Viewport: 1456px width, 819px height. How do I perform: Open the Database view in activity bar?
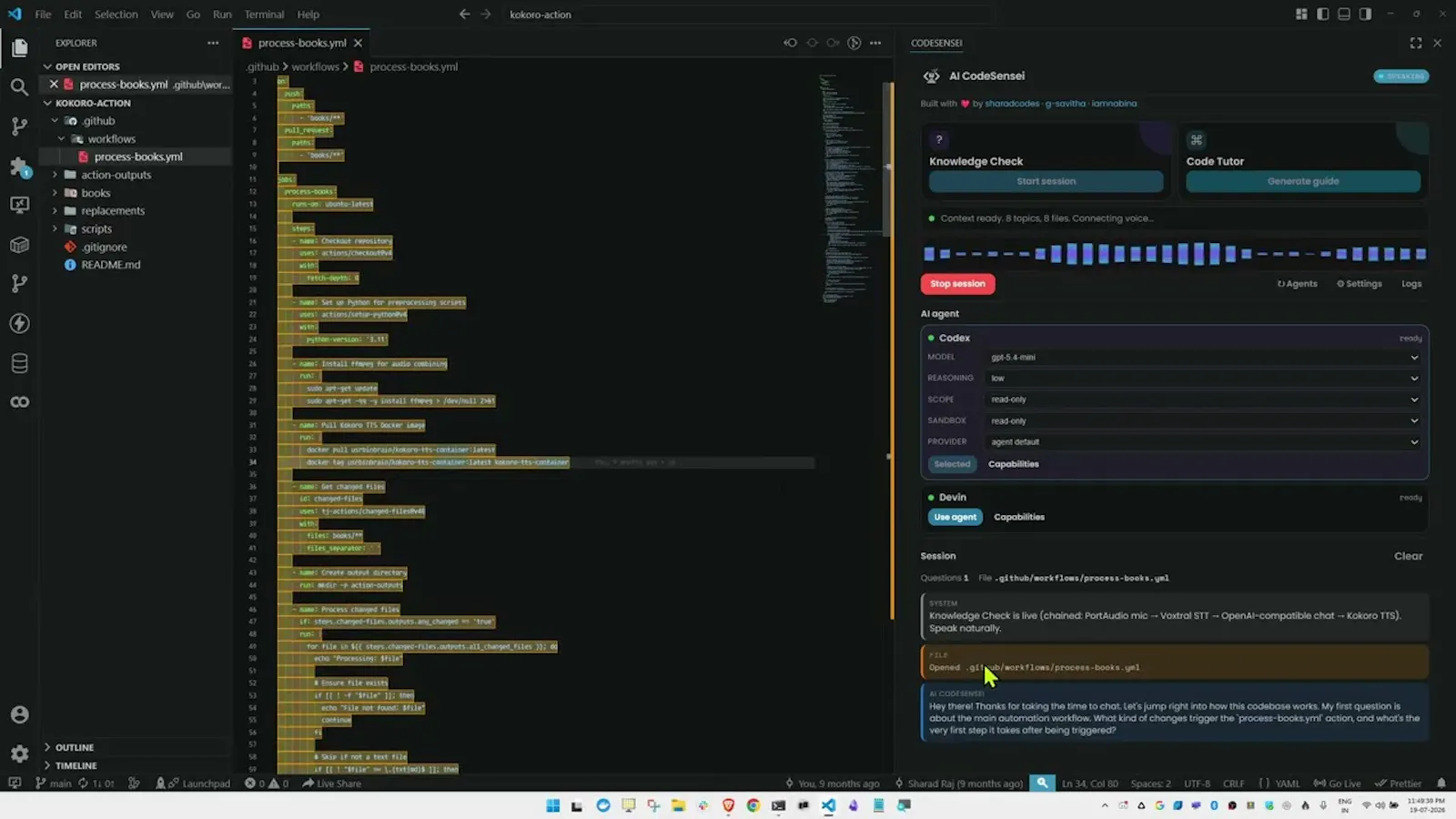(x=19, y=363)
